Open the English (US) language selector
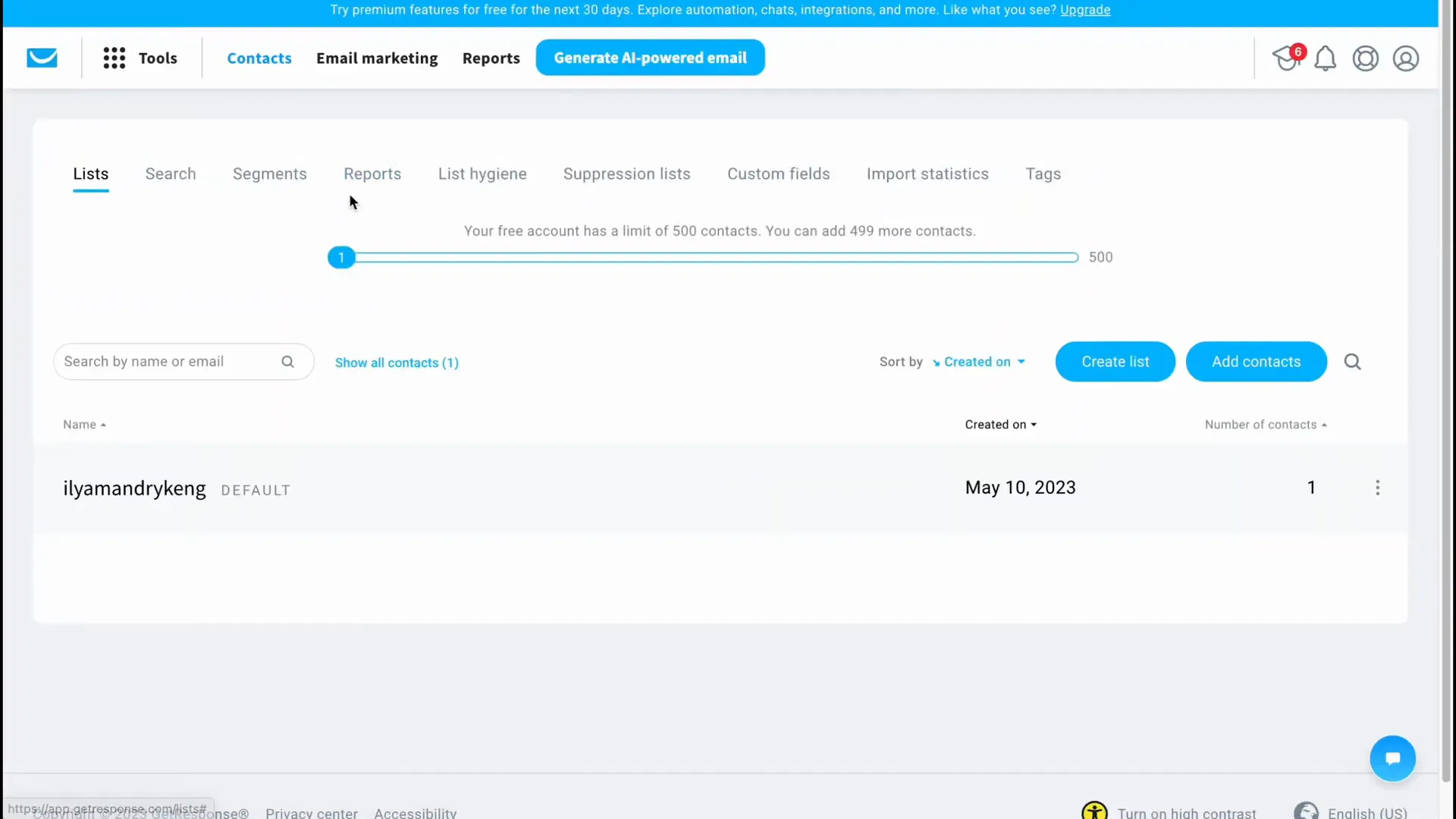The height and width of the screenshot is (819, 1456). pos(1367,813)
